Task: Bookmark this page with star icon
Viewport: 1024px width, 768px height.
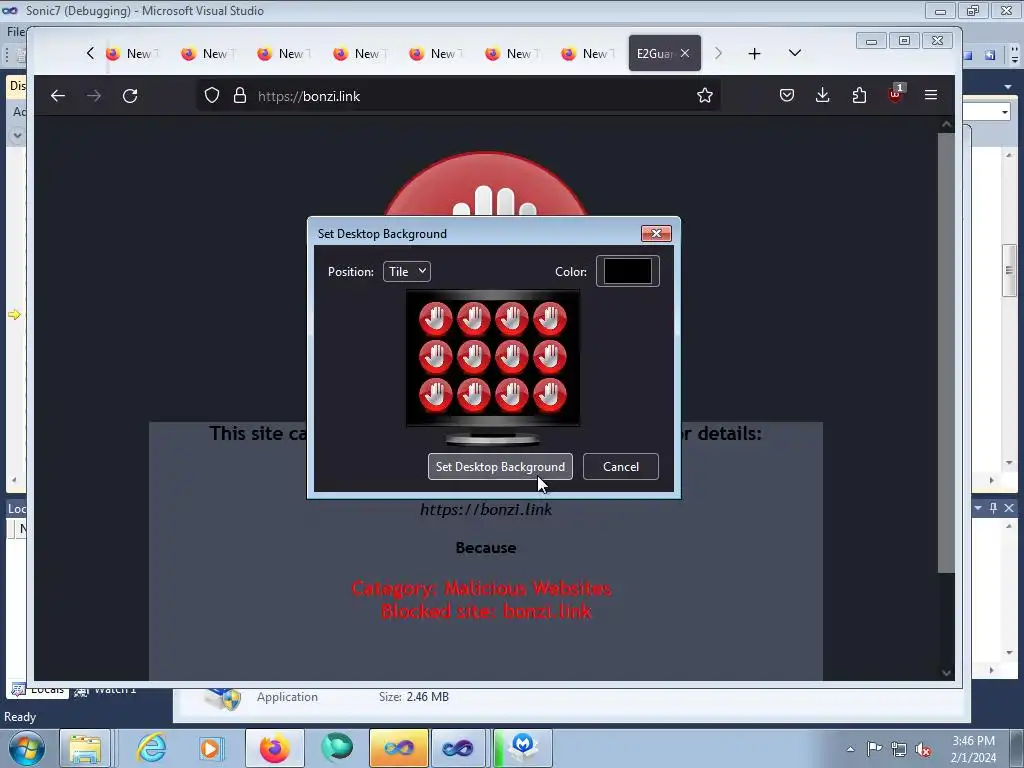Action: pyautogui.click(x=705, y=95)
